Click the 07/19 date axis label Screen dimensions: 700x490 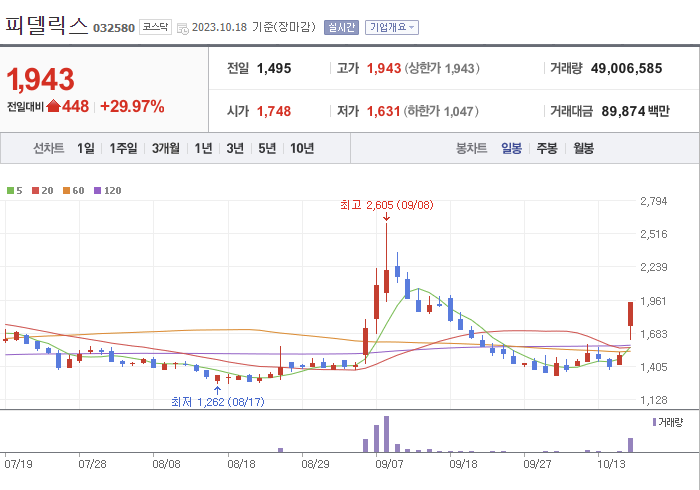coord(18,464)
